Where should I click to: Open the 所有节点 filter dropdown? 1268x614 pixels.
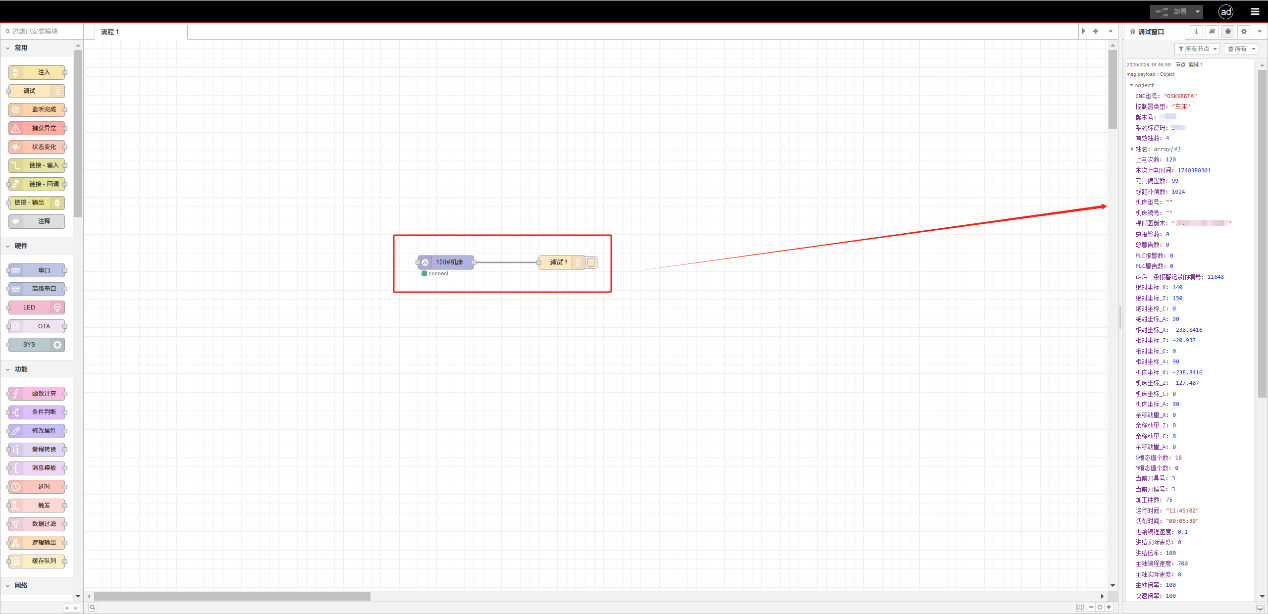click(1196, 48)
